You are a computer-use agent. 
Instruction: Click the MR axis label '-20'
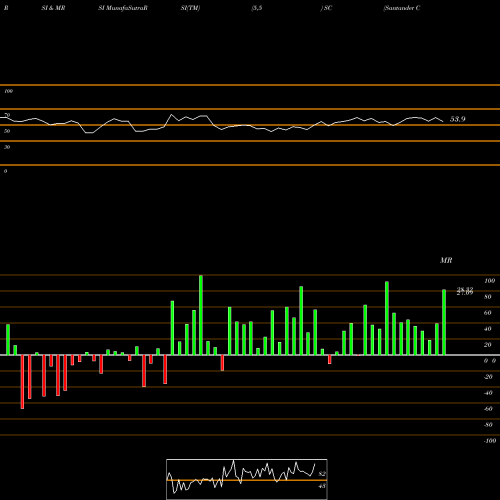point(488,377)
